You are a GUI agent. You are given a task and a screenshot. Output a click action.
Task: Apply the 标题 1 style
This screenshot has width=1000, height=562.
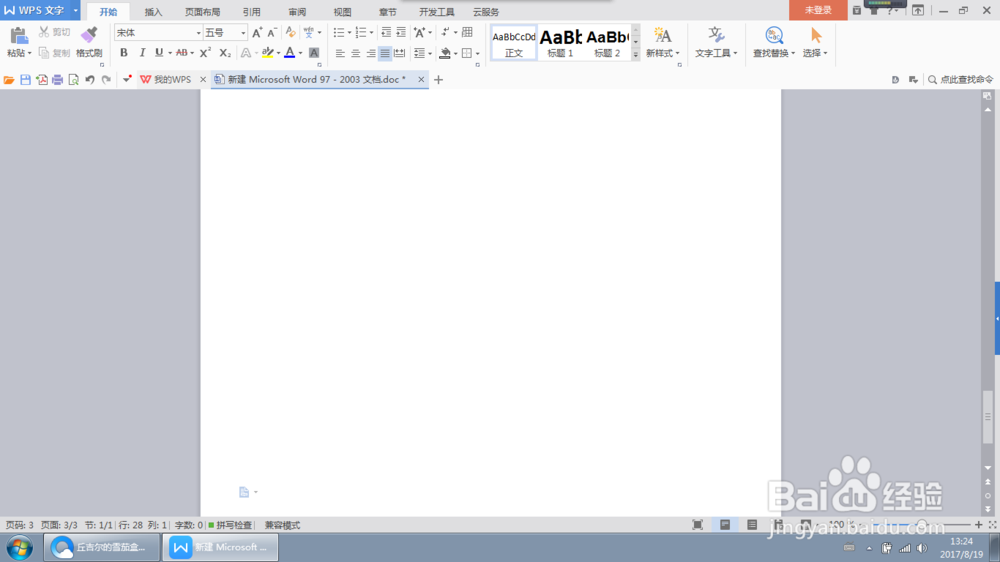(x=561, y=43)
